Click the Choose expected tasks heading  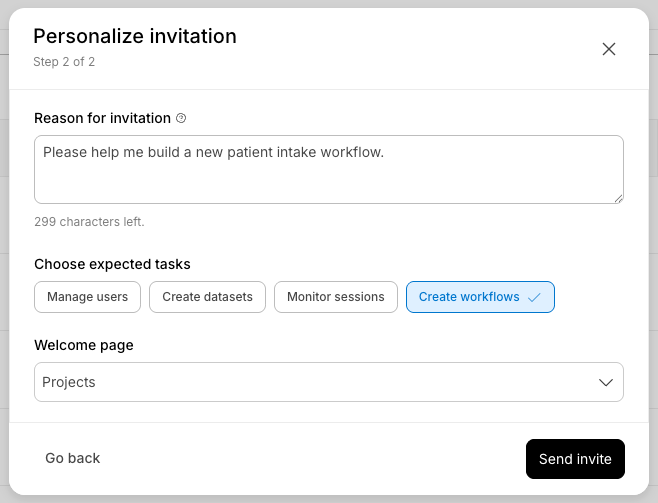[112, 264]
